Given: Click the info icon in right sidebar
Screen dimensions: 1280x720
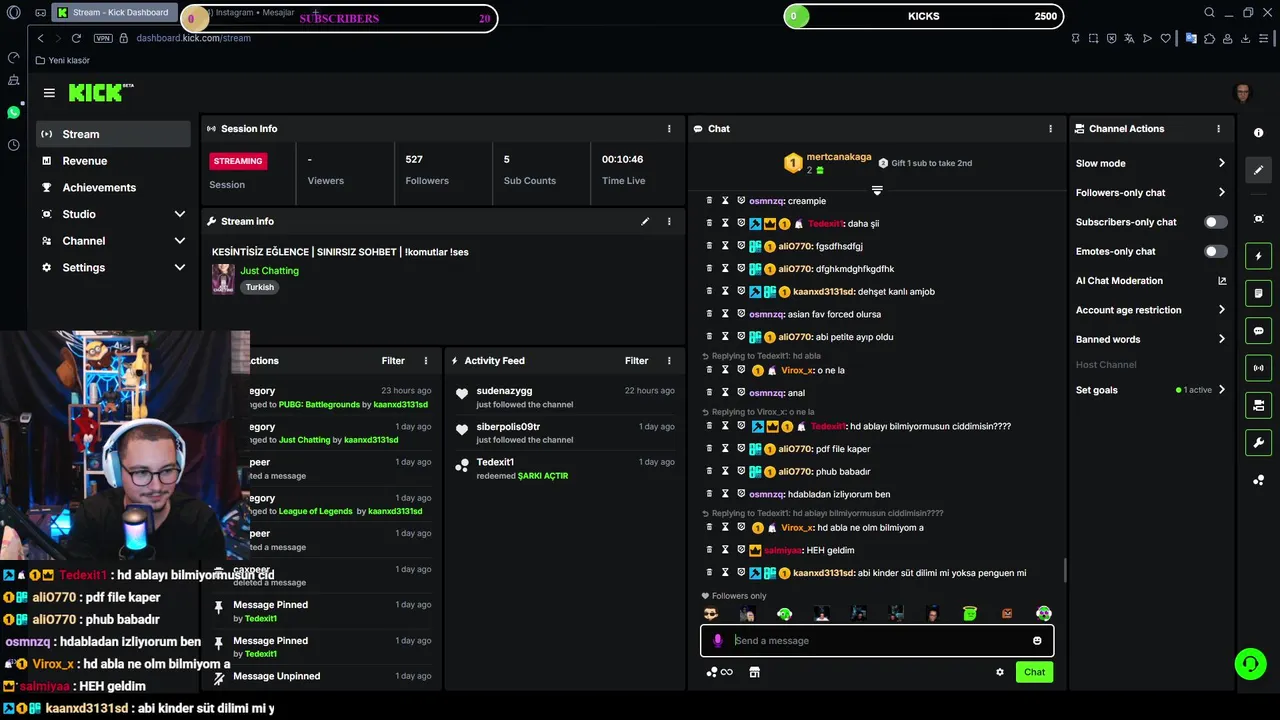Looking at the screenshot, I should pos(1258,133).
